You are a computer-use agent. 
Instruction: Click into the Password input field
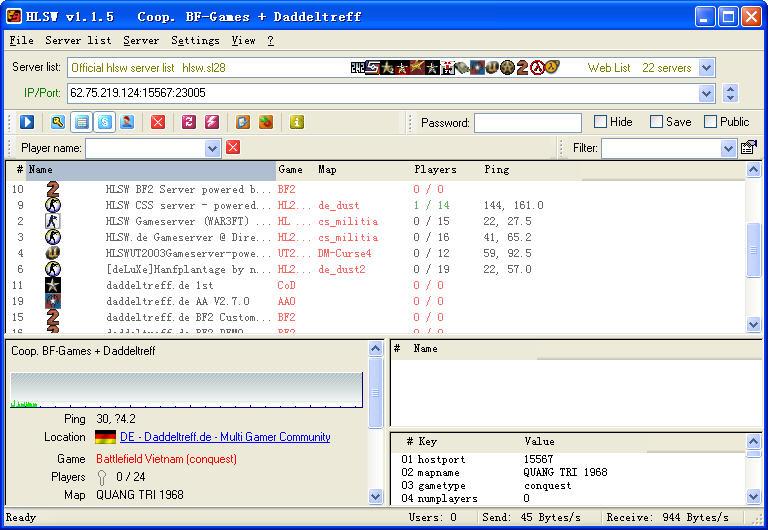(527, 123)
